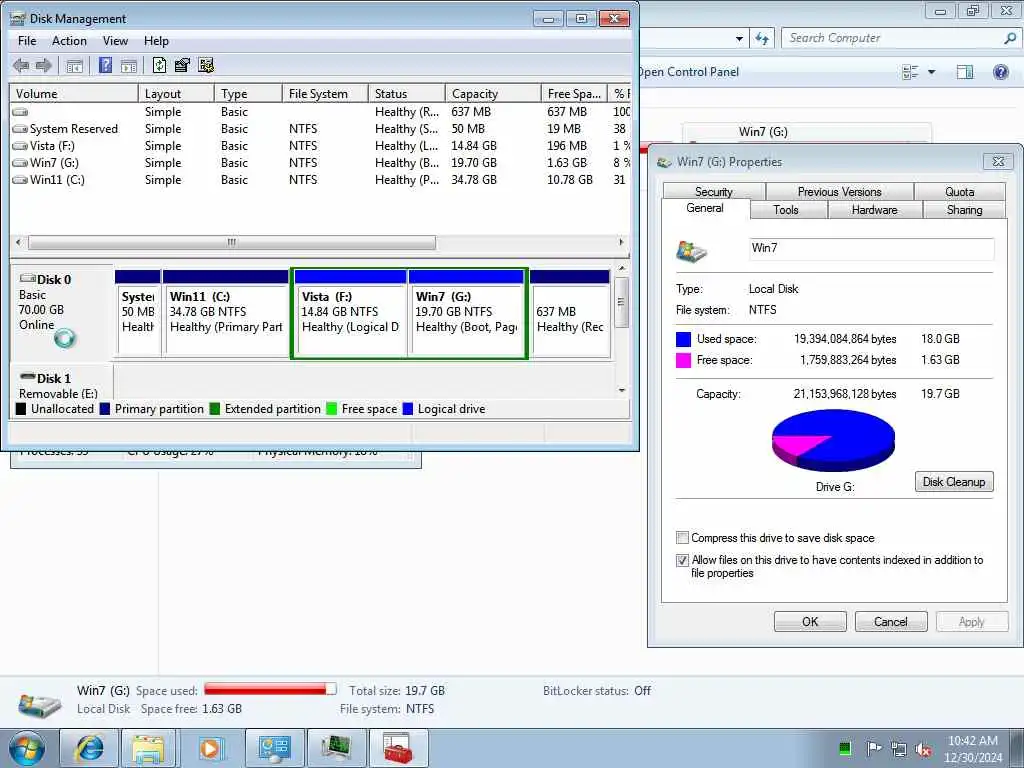Click the drive icon in Win7 Properties General tab

tap(691, 251)
